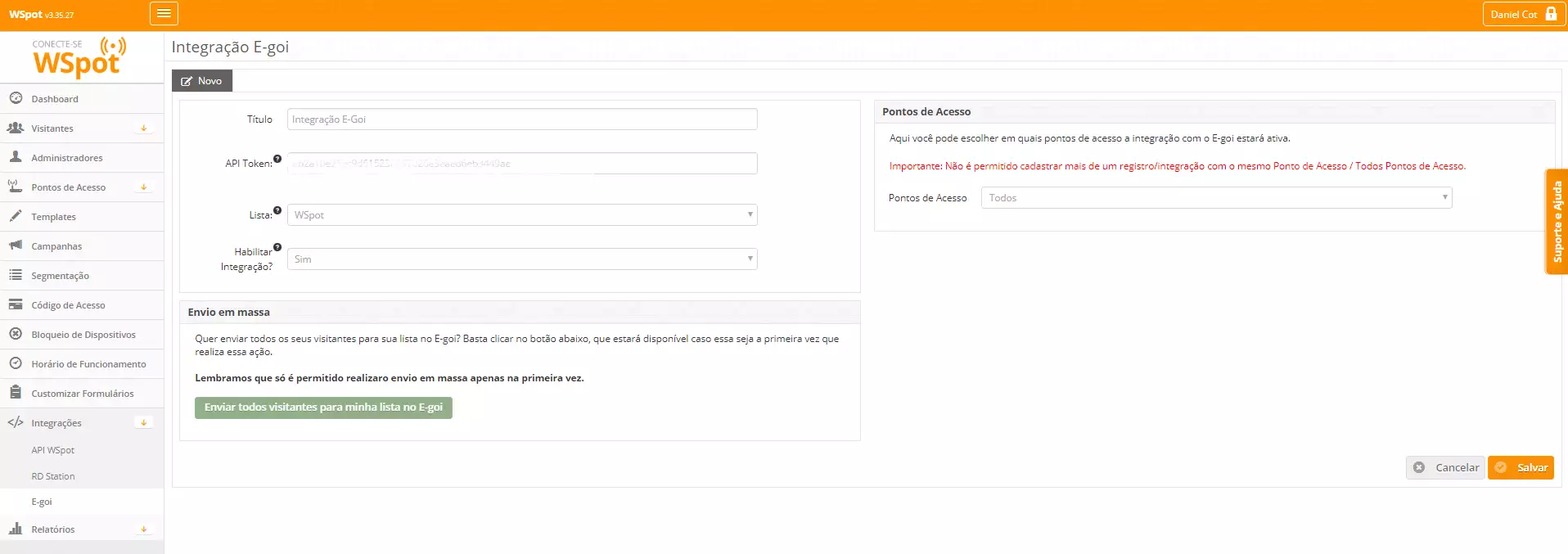Click the WSpot logo

coord(79,57)
